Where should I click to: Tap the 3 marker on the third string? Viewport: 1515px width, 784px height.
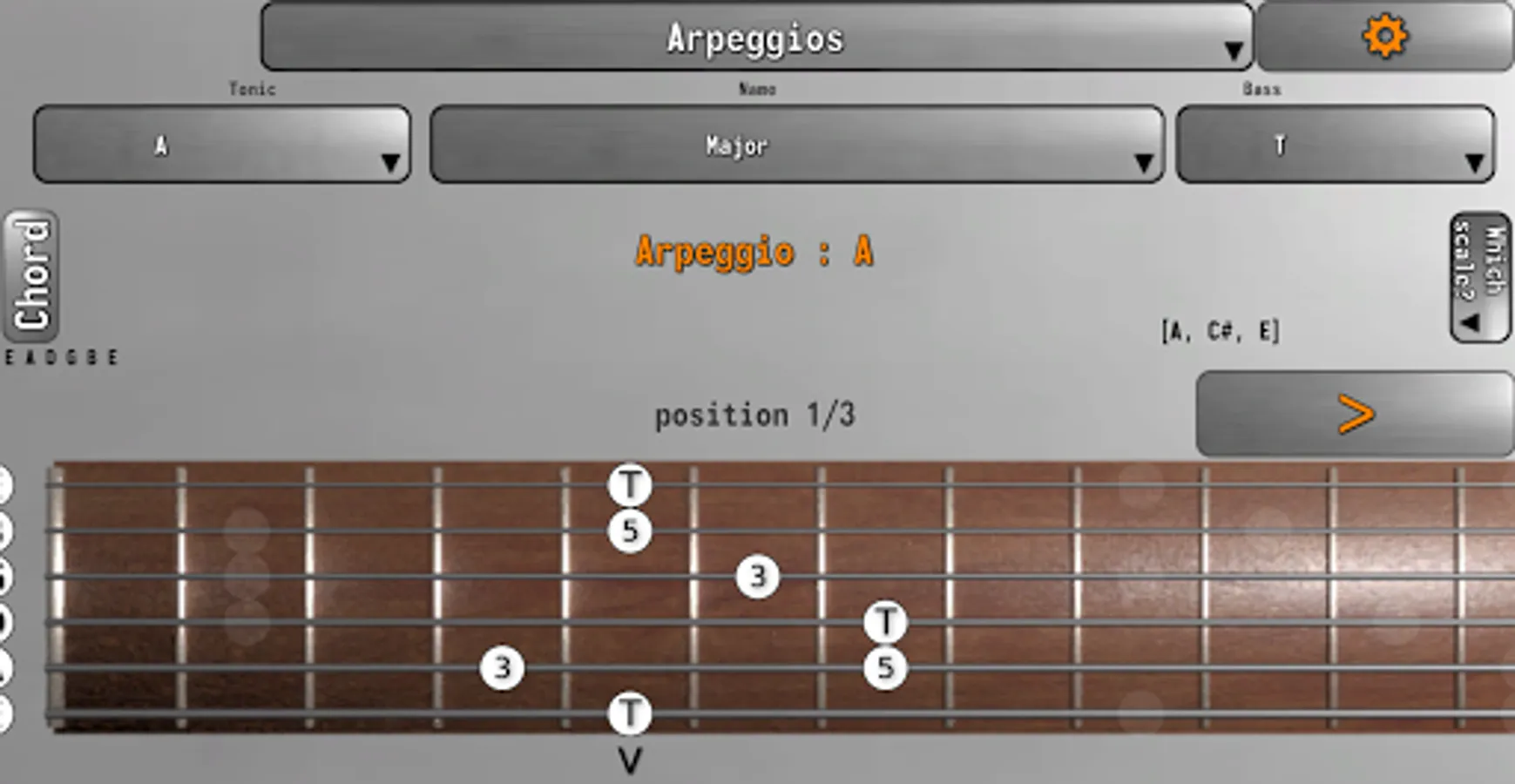tap(758, 576)
